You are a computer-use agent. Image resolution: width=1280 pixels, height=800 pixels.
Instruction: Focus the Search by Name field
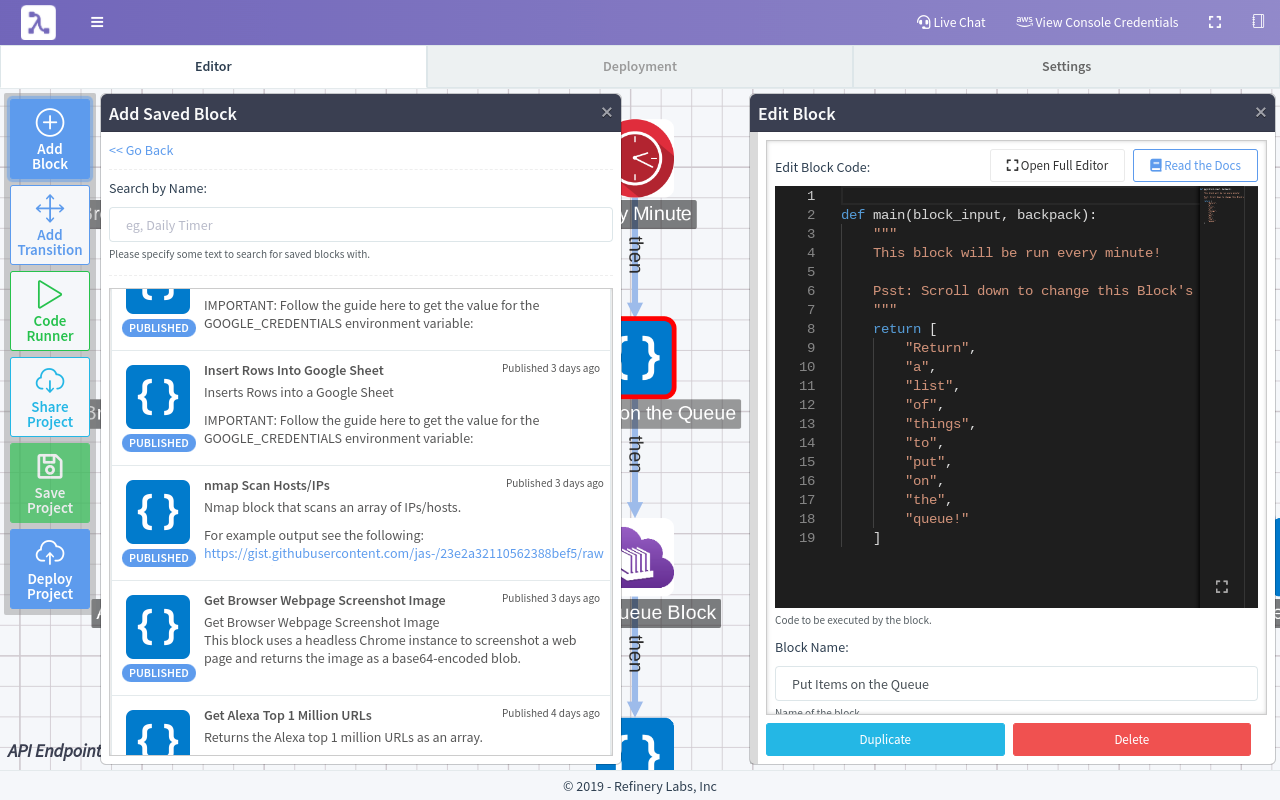[x=361, y=225]
